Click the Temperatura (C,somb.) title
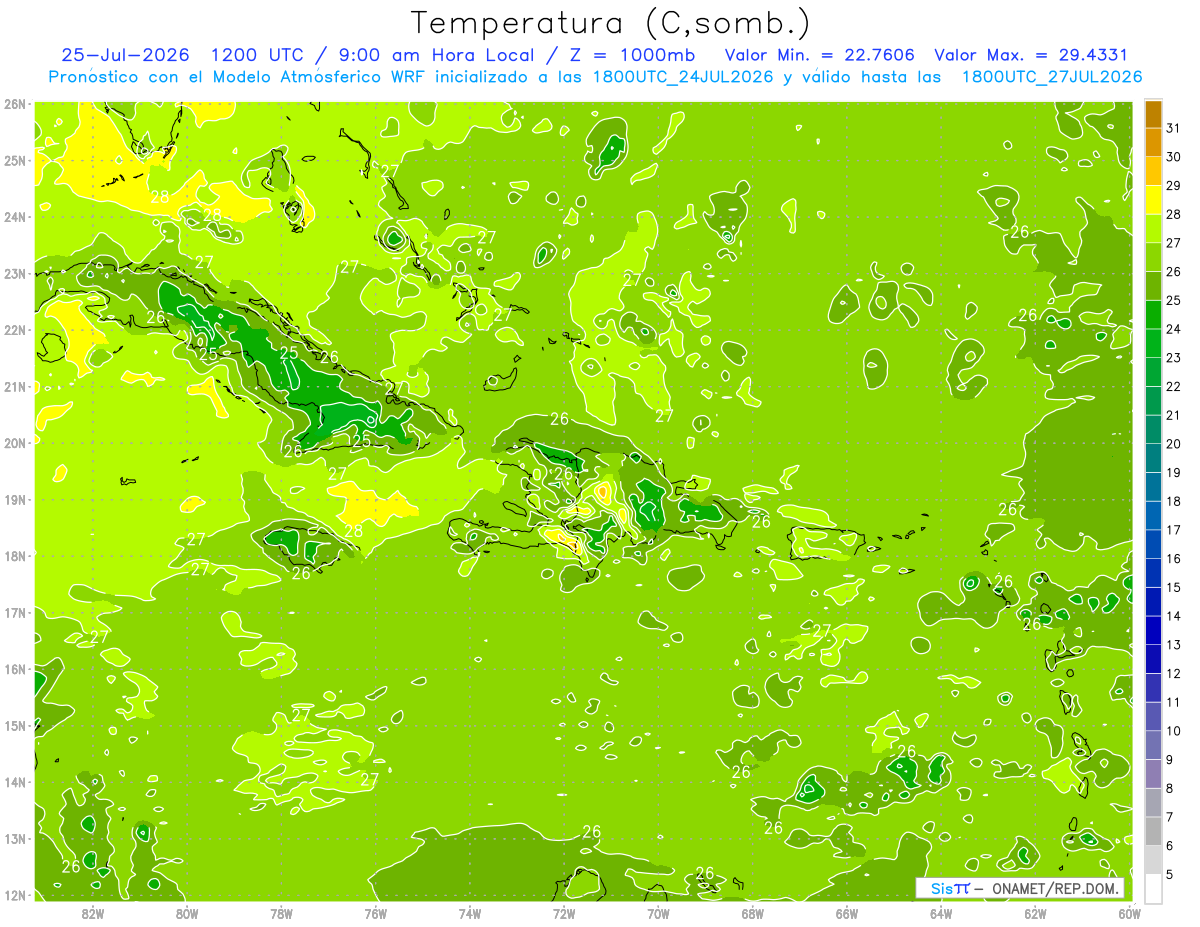 pyautogui.click(x=611, y=23)
